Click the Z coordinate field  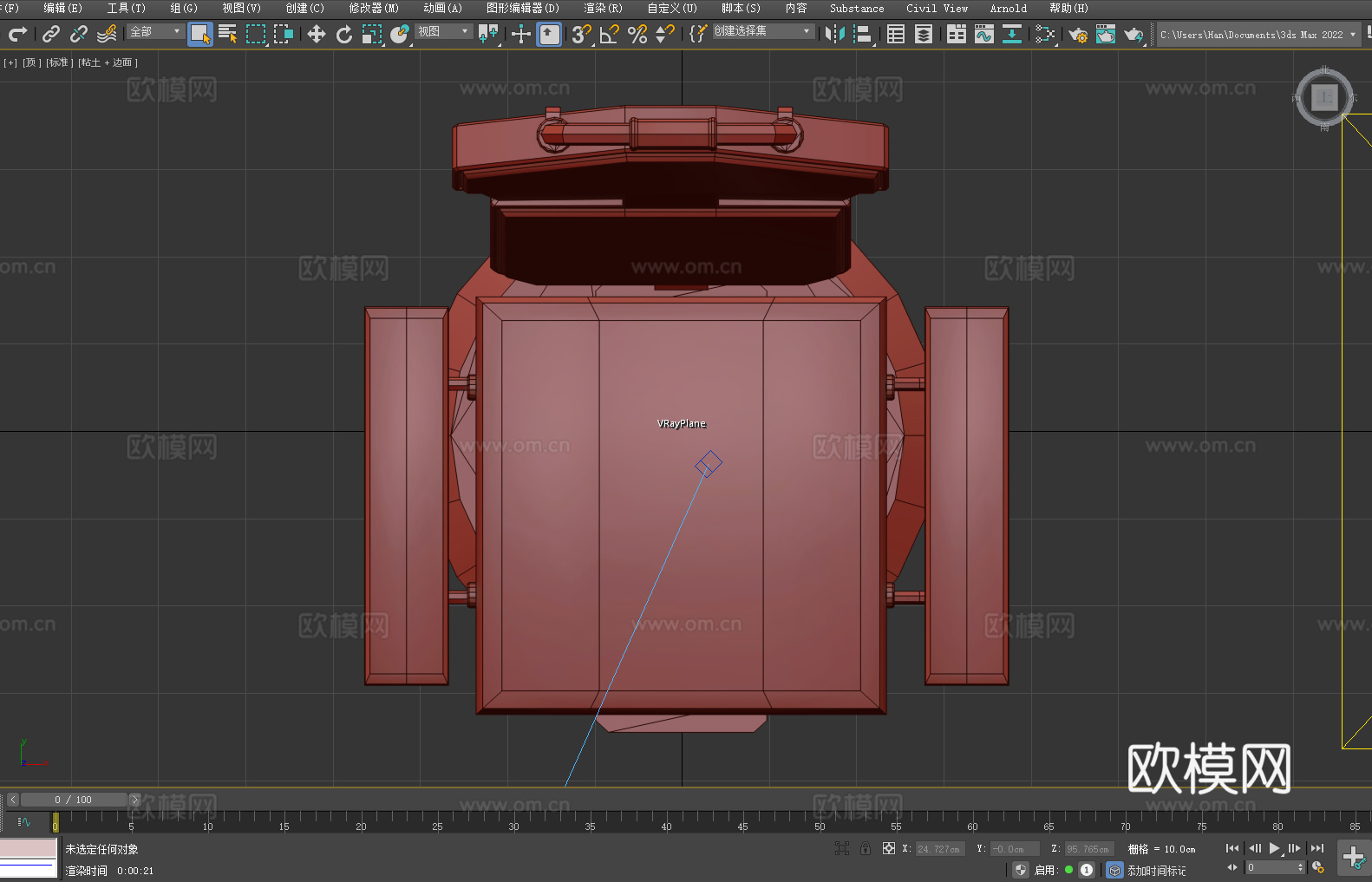[x=1088, y=849]
